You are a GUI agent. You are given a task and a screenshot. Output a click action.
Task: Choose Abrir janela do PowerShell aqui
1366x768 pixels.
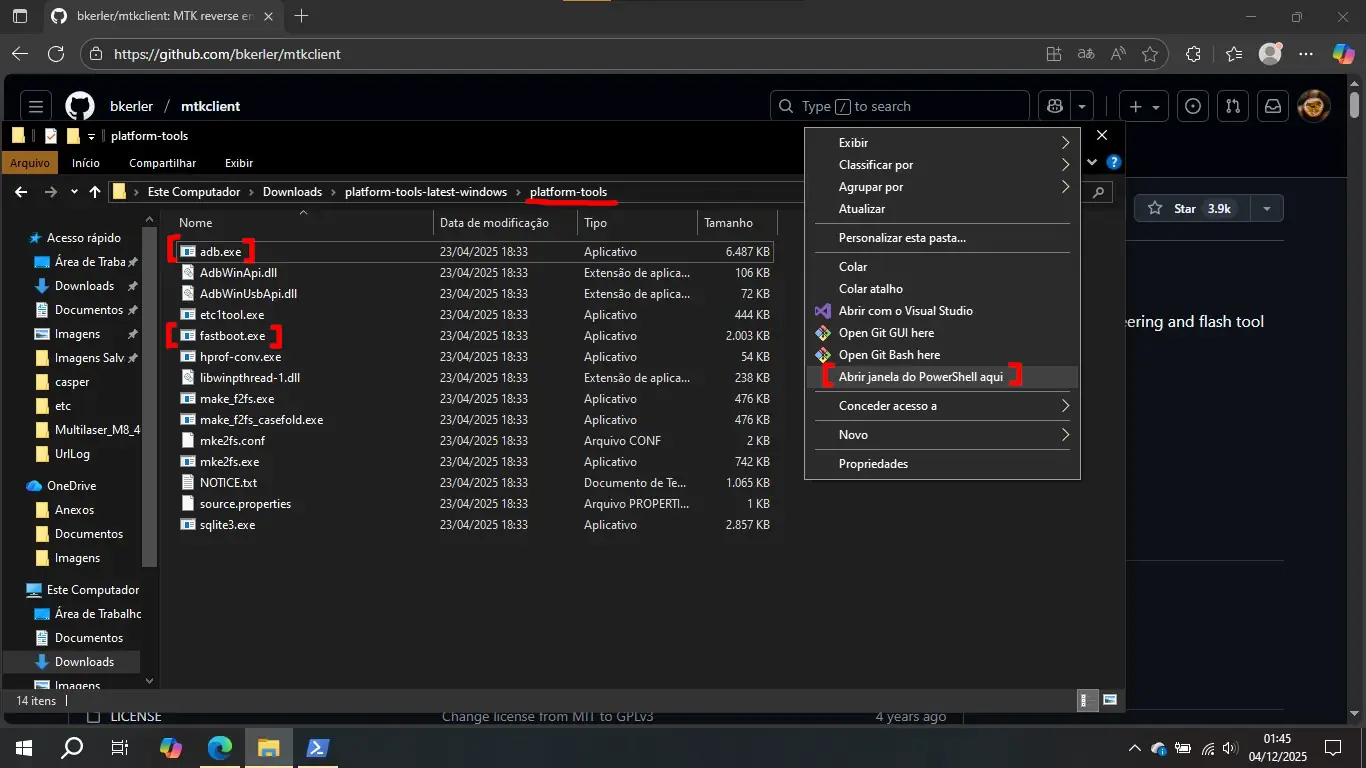click(920, 377)
